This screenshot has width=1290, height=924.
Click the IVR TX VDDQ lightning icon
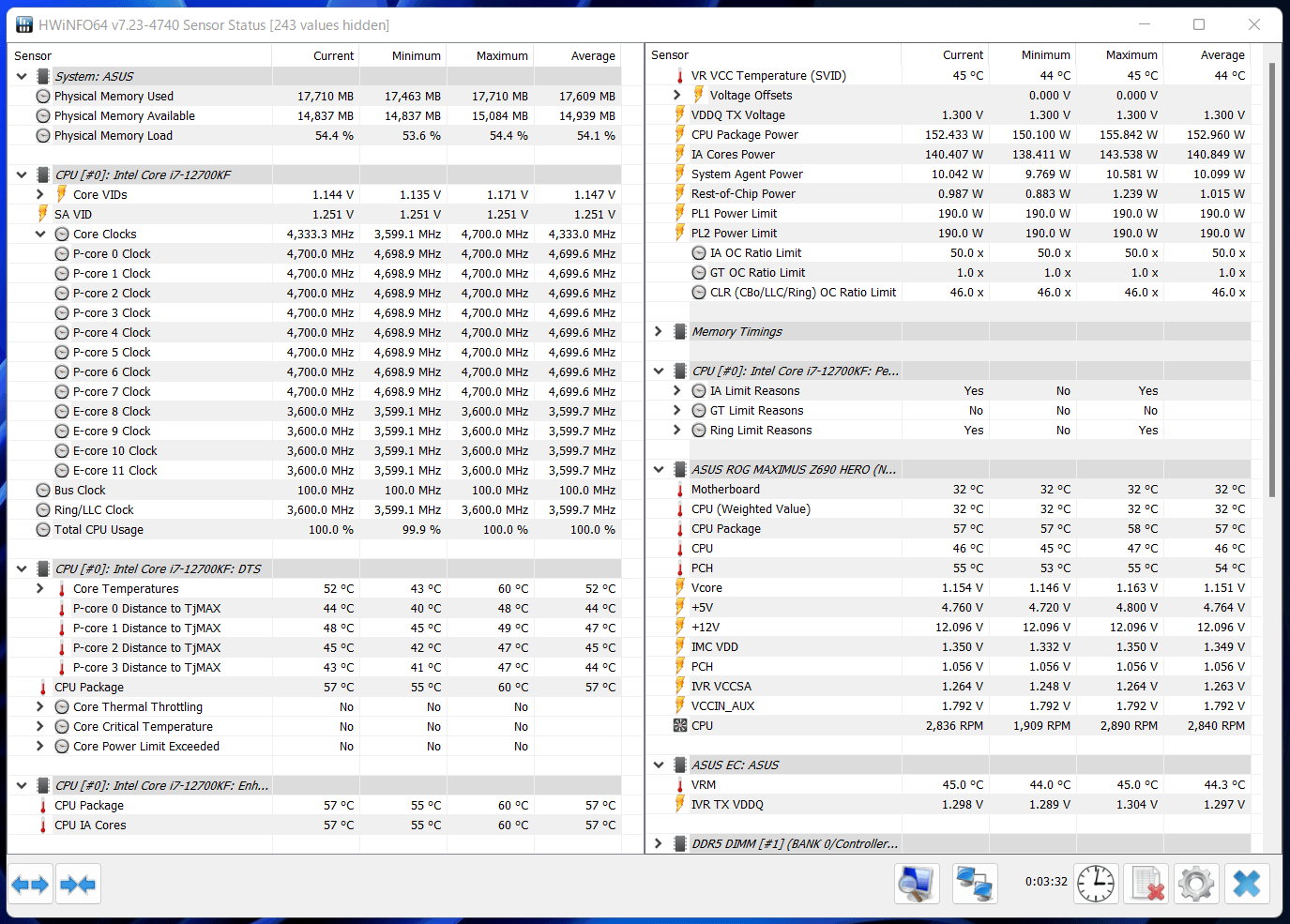680,805
